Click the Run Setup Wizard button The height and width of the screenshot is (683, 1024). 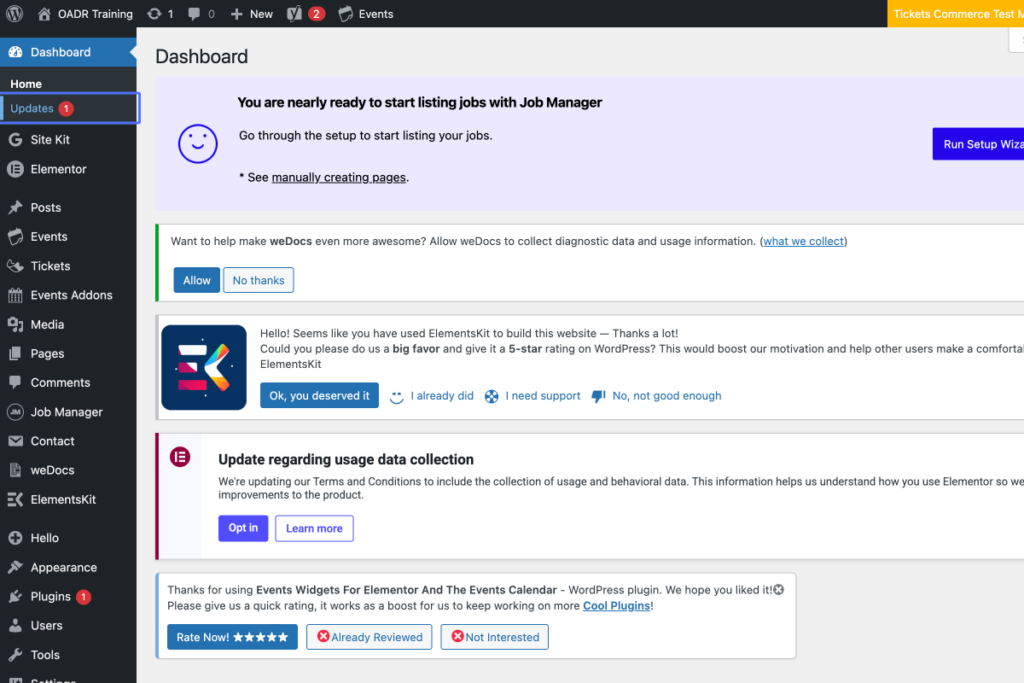click(978, 144)
